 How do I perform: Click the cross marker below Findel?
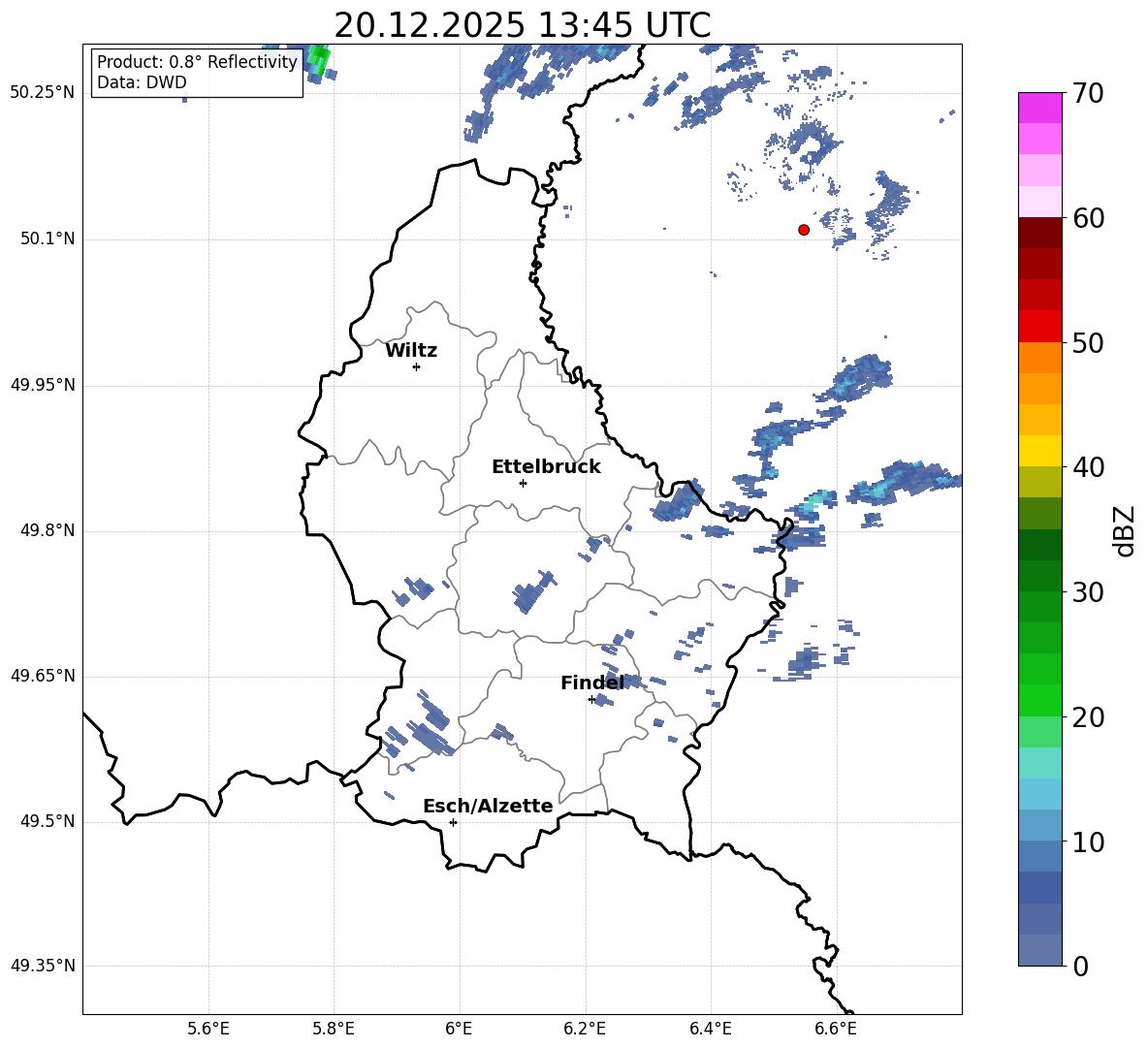[591, 700]
